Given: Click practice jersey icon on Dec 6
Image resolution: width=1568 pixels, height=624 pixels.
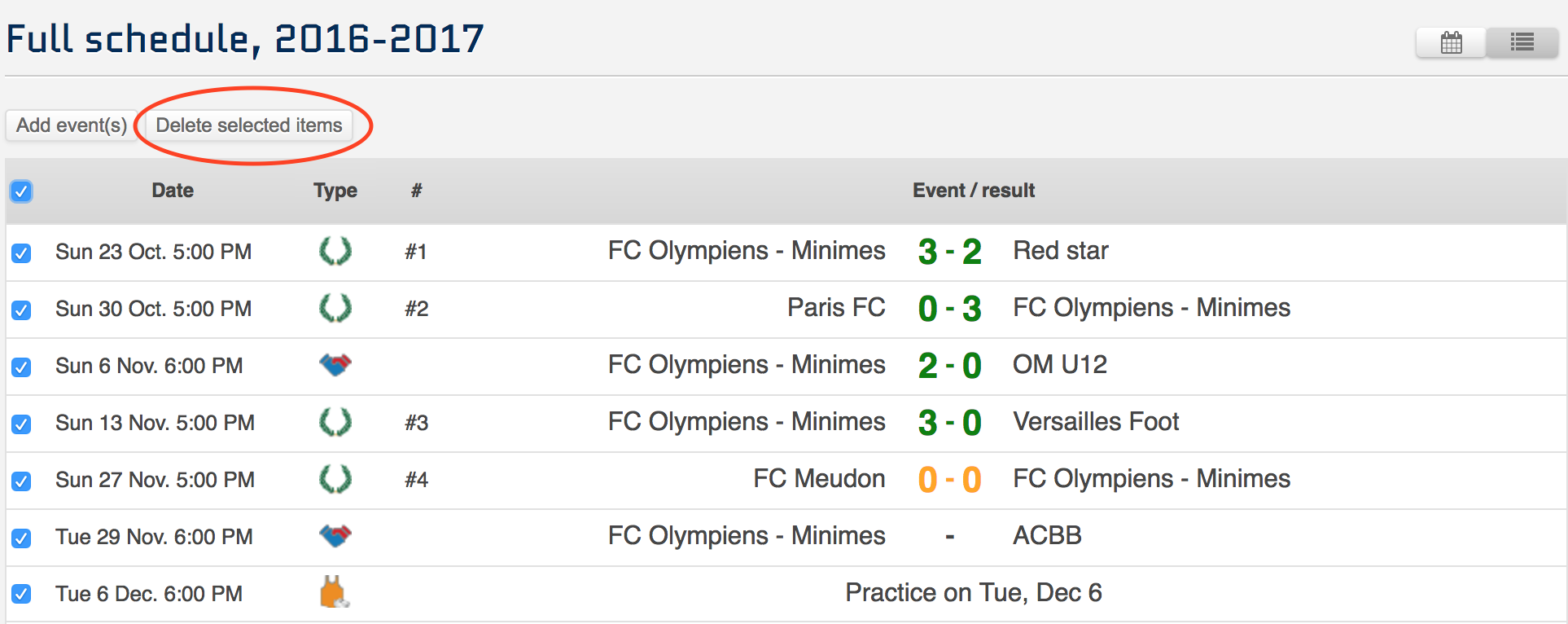Looking at the screenshot, I should (x=334, y=592).
